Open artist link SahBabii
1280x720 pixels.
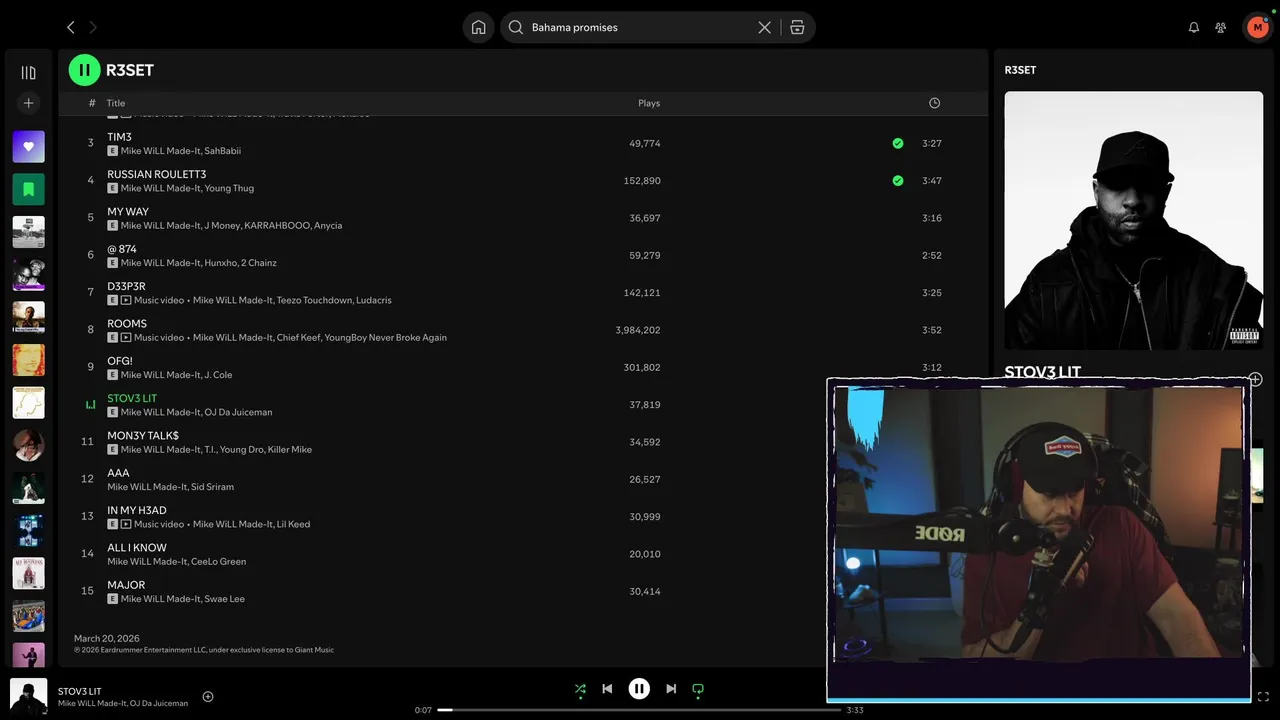click(222, 151)
